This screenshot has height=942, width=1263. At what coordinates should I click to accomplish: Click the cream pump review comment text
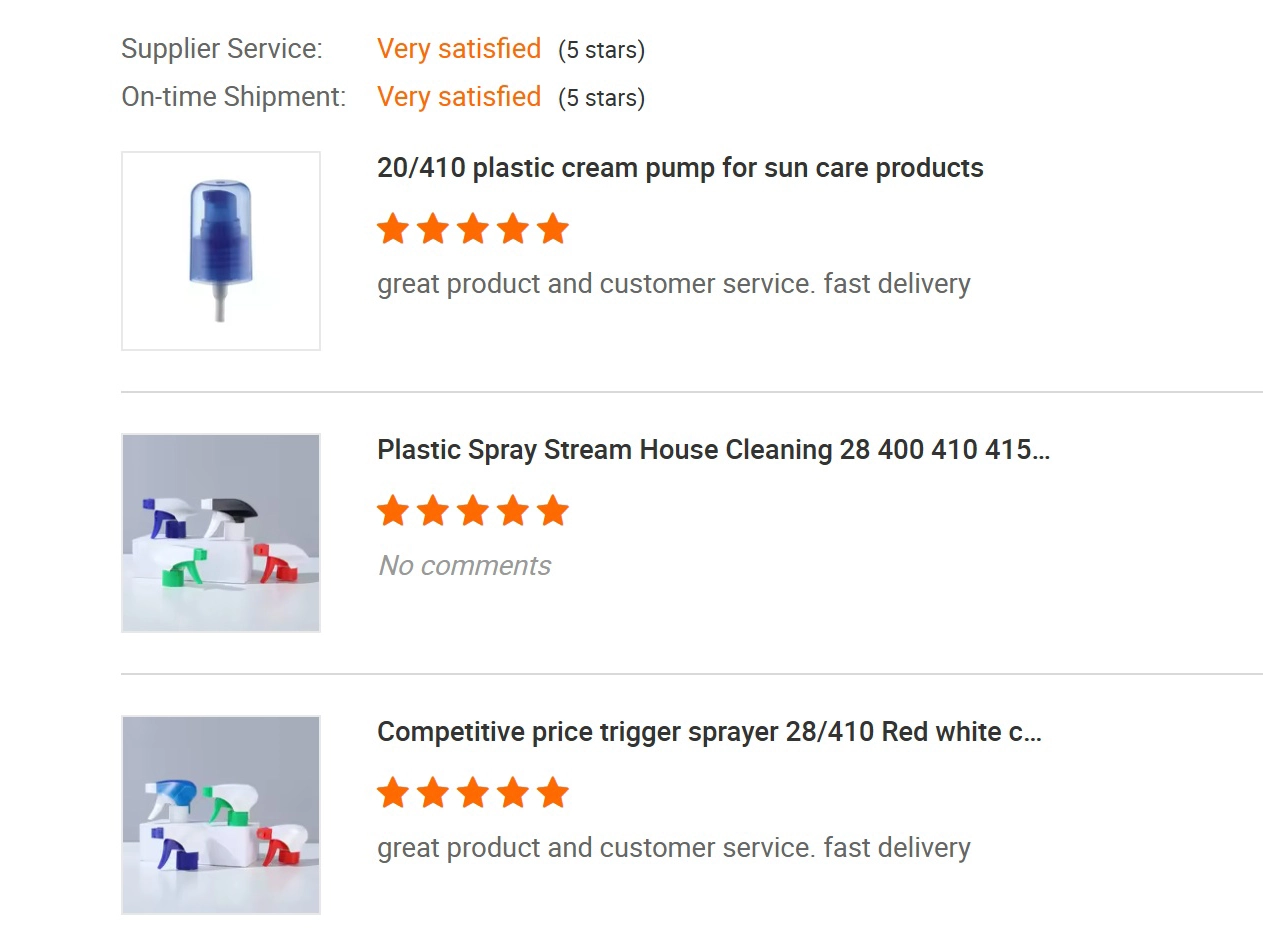[674, 284]
